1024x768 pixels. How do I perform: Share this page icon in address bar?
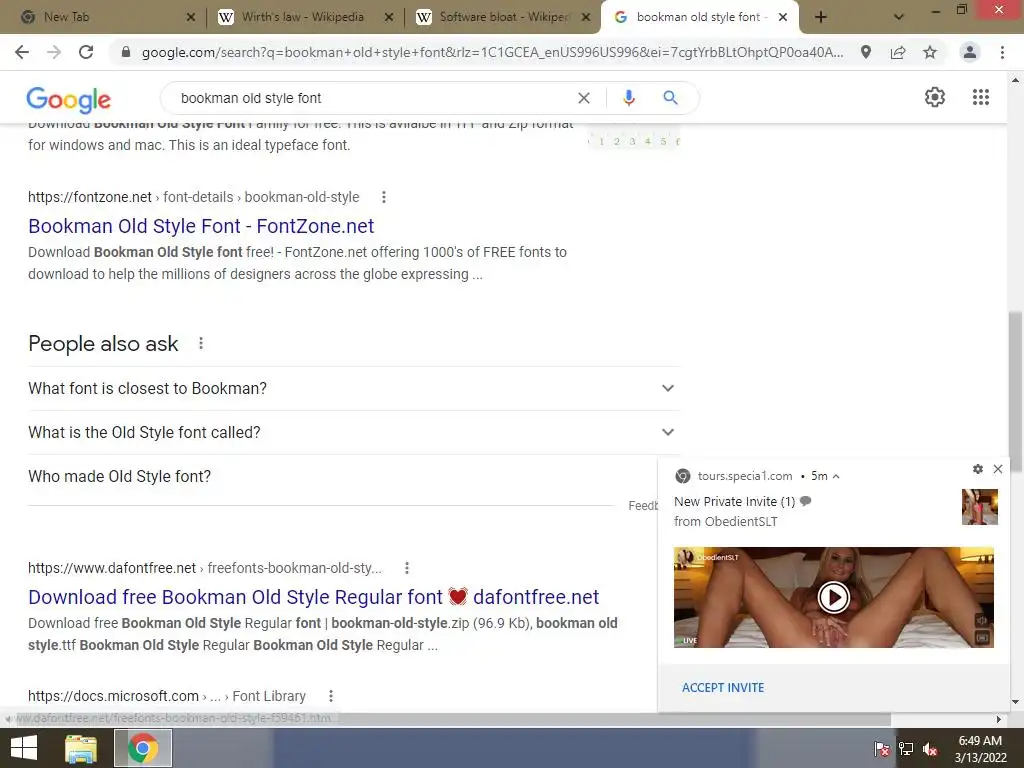point(898,52)
